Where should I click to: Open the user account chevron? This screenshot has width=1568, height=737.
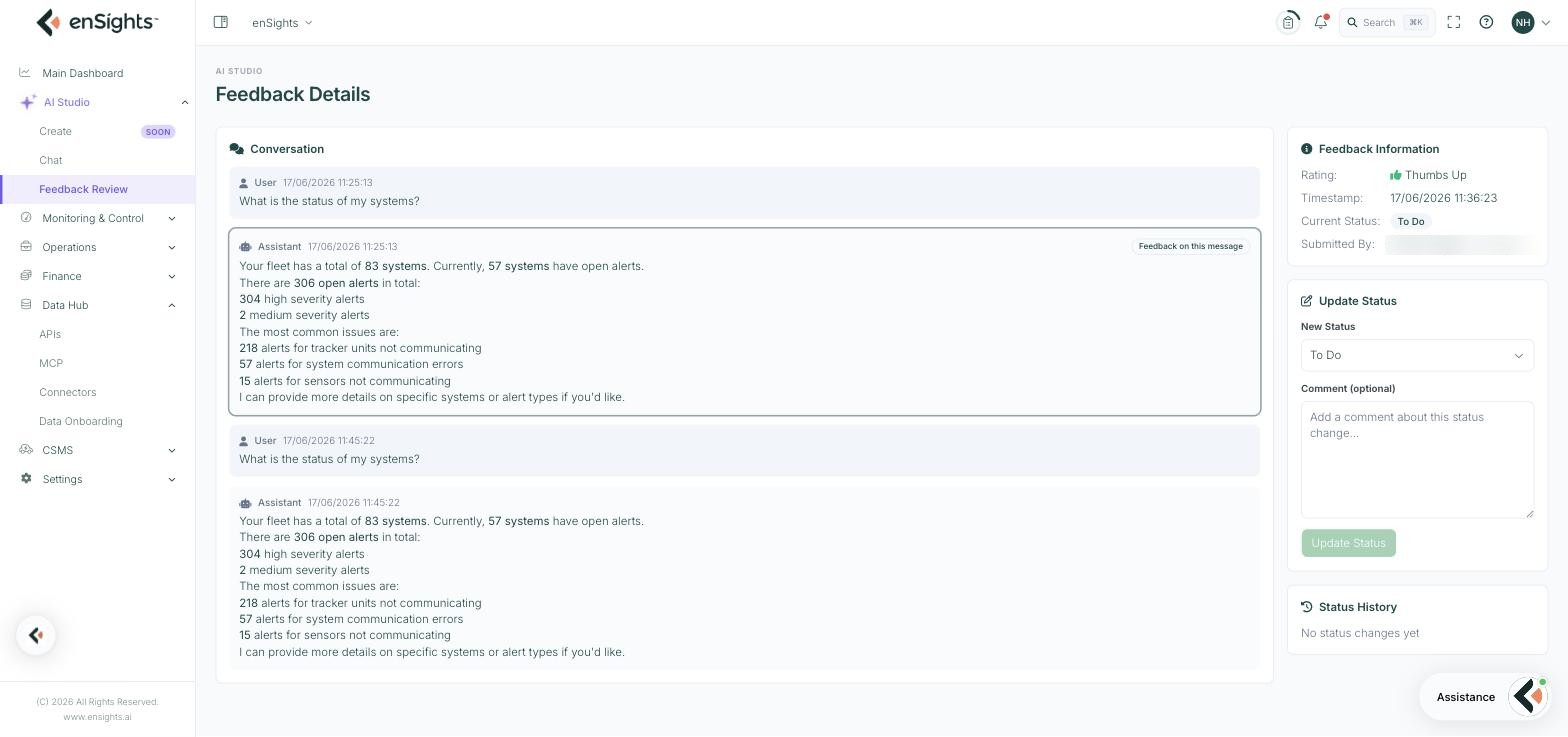point(1546,23)
